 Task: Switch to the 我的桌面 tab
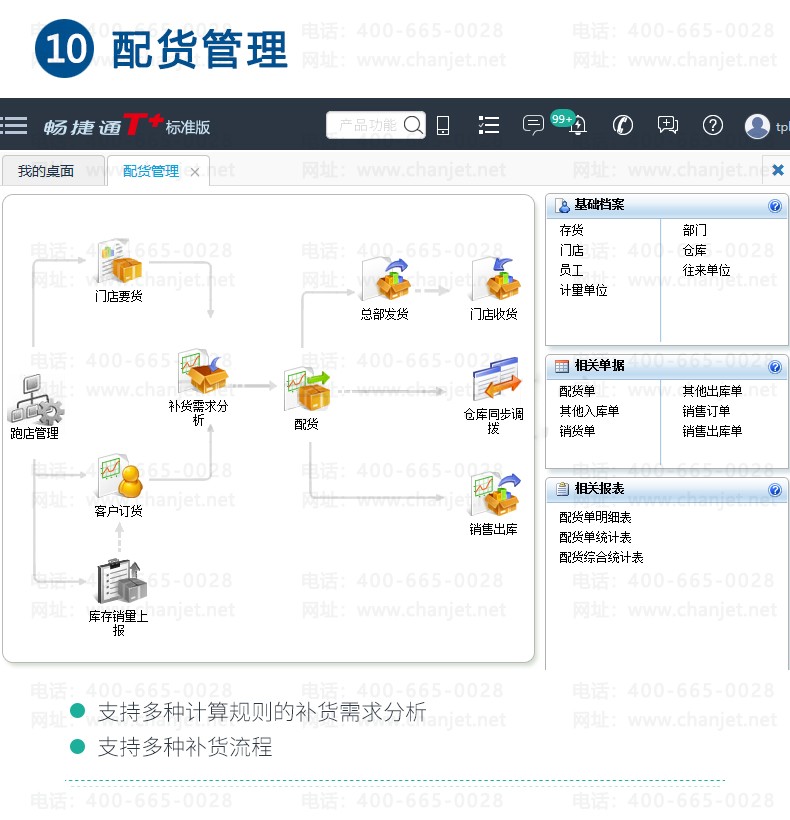pos(46,171)
